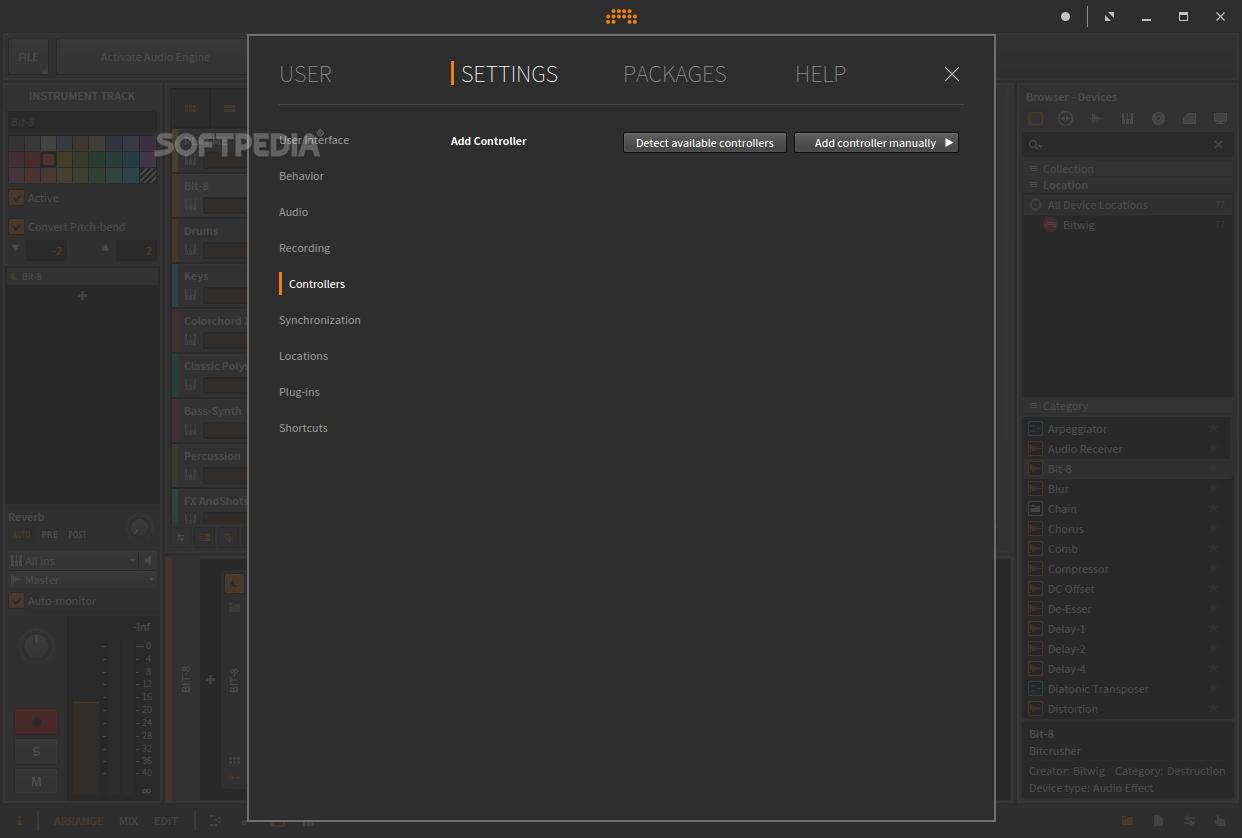Click the Diatonic Transposer device icon
Screen dimensions: 1242x838
tap(1035, 689)
